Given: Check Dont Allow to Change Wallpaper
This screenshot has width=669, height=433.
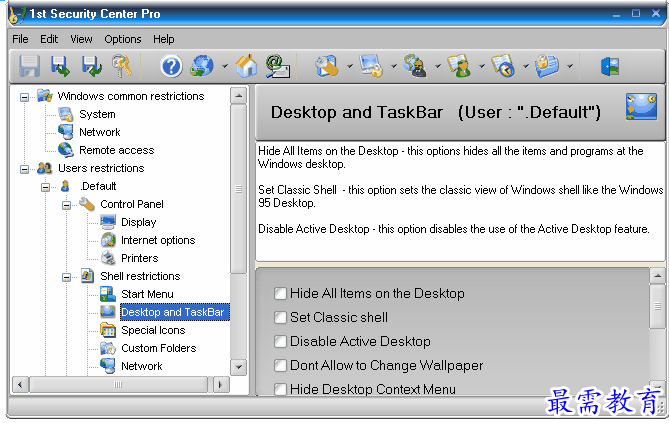Looking at the screenshot, I should click(x=280, y=365).
